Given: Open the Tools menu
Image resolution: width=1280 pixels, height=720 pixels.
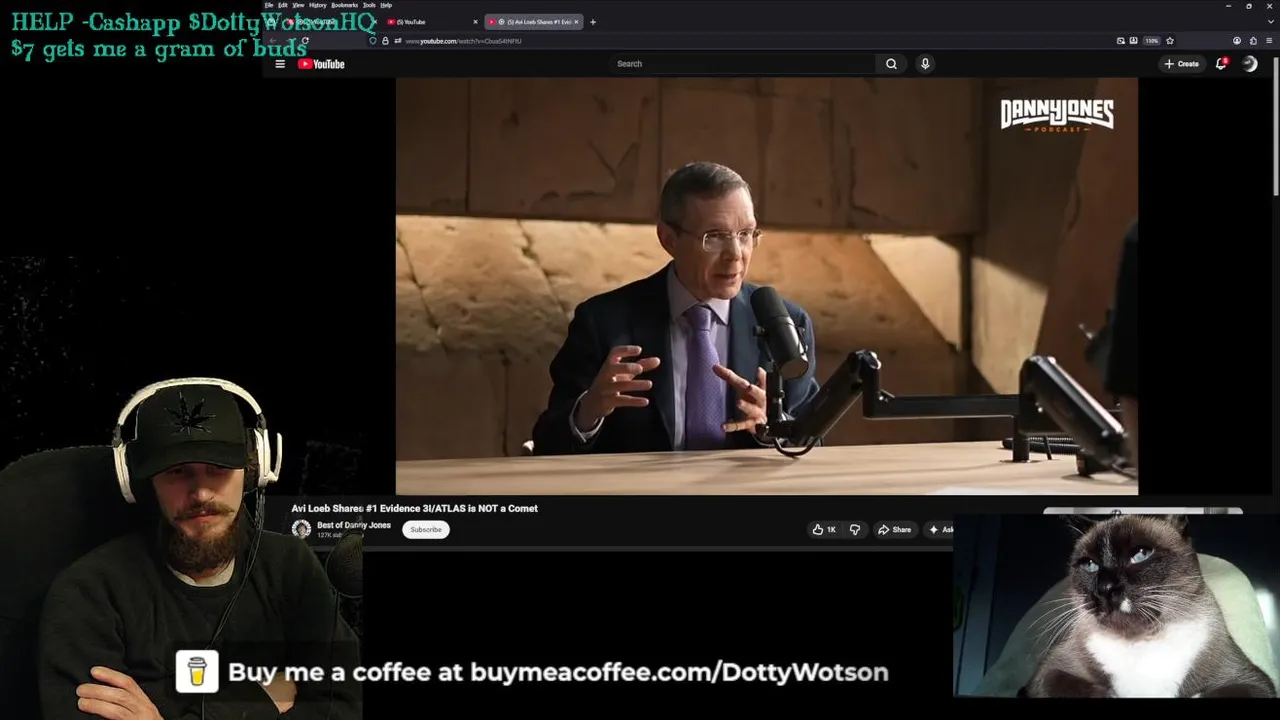Looking at the screenshot, I should (369, 5).
